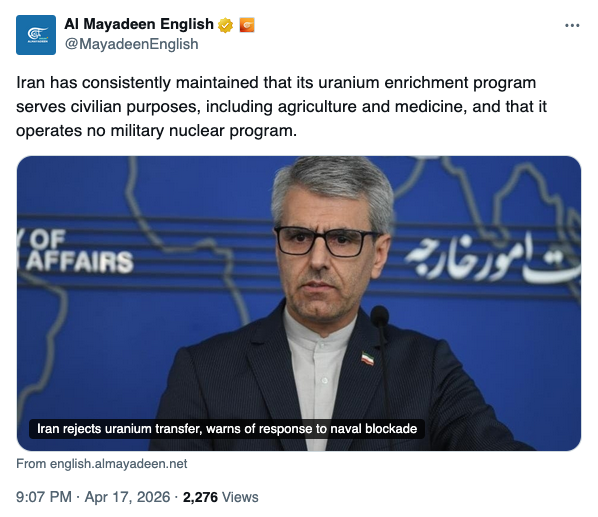Visit the @MayadeenEnglish handle link
Screen dimensions: 598x517
131,44
